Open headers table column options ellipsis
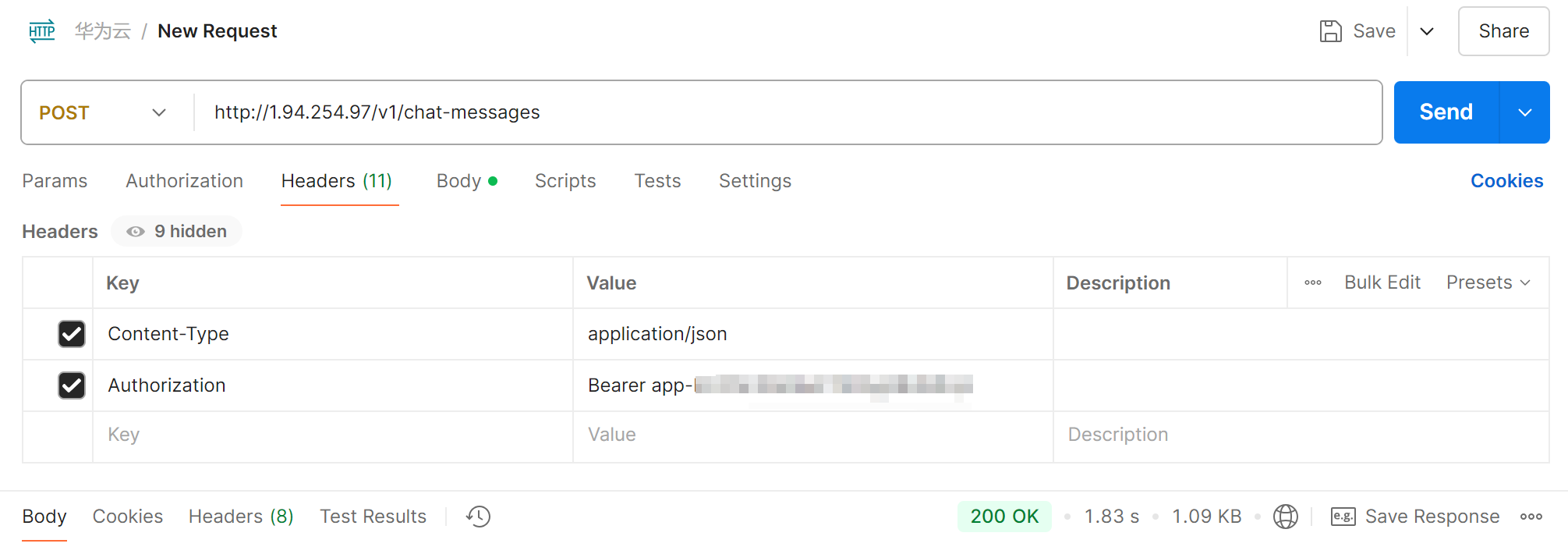The image size is (1568, 547). 1312,282
